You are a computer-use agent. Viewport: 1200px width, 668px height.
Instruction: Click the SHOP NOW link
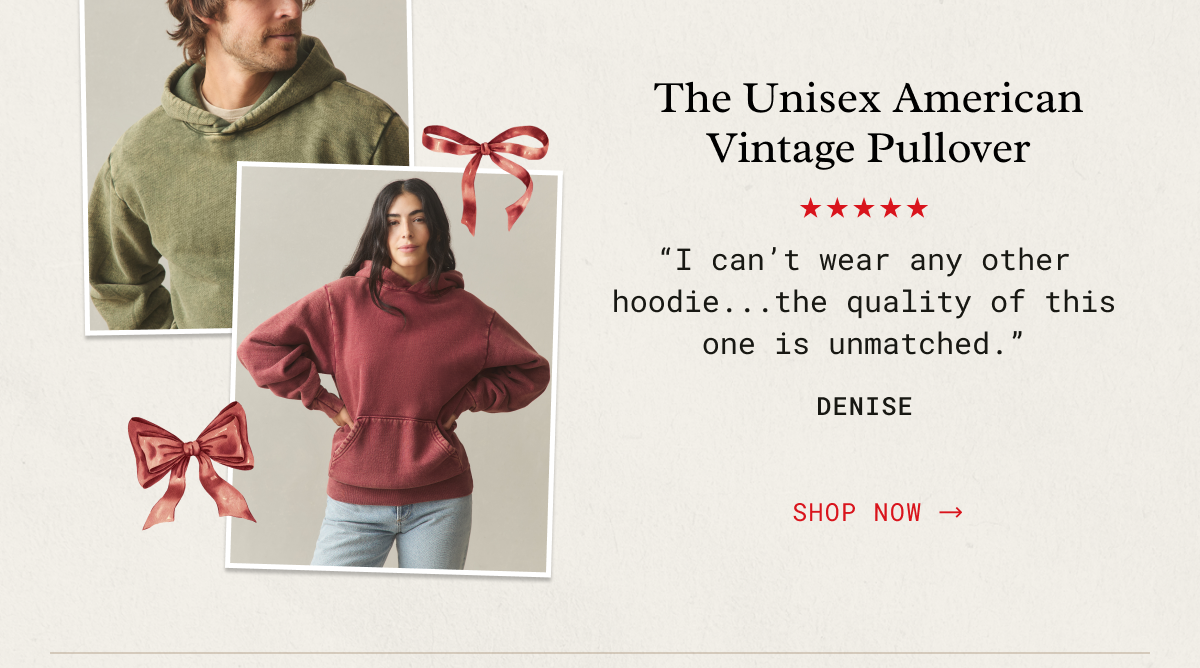[x=877, y=513]
